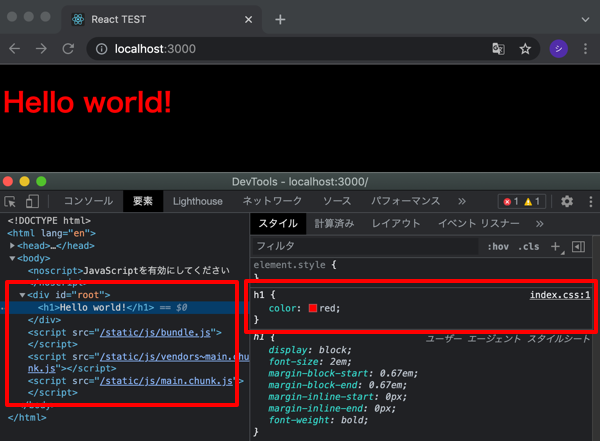Viewport: 600px width, 441px height.
Task: Expand the head element node
Action: pyautogui.click(x=13, y=245)
